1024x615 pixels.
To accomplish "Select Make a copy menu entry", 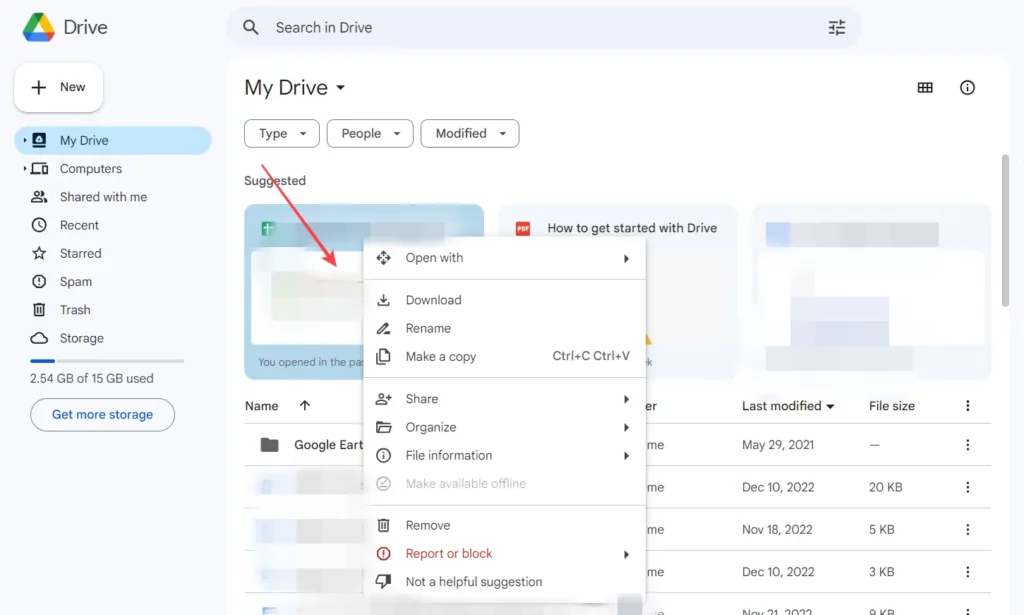I will pos(504,356).
